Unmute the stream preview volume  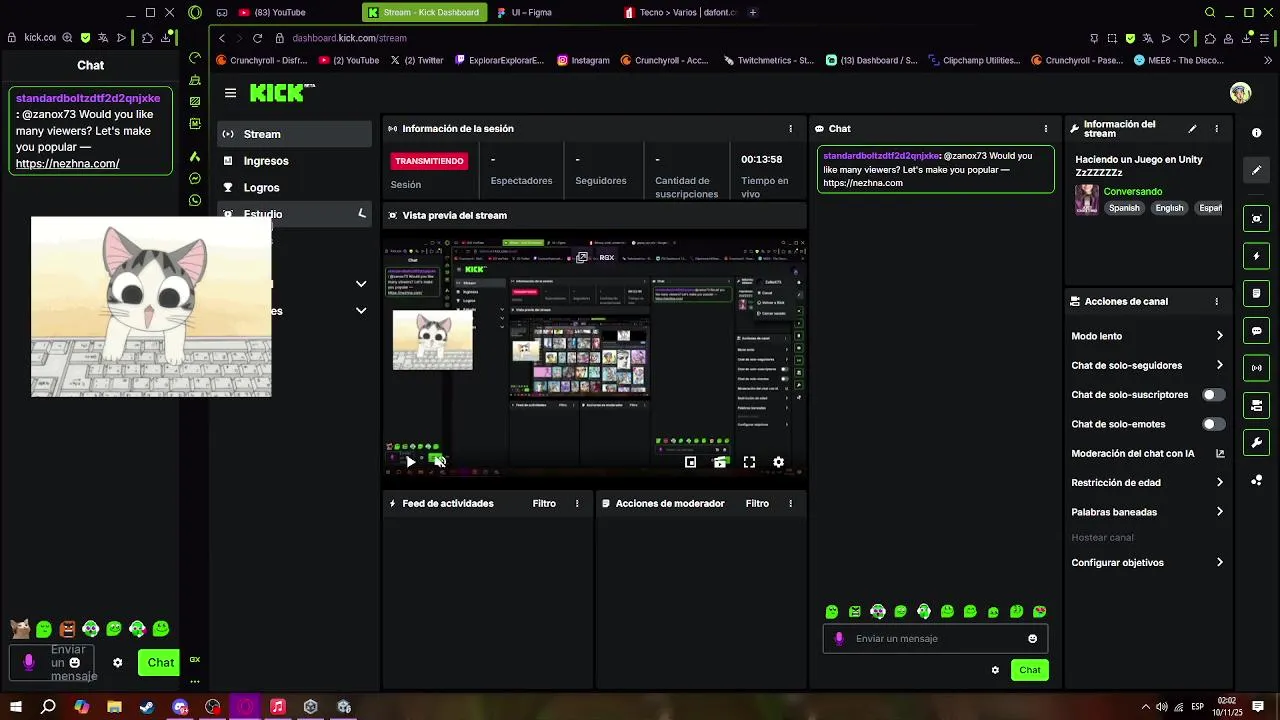pyautogui.click(x=439, y=462)
